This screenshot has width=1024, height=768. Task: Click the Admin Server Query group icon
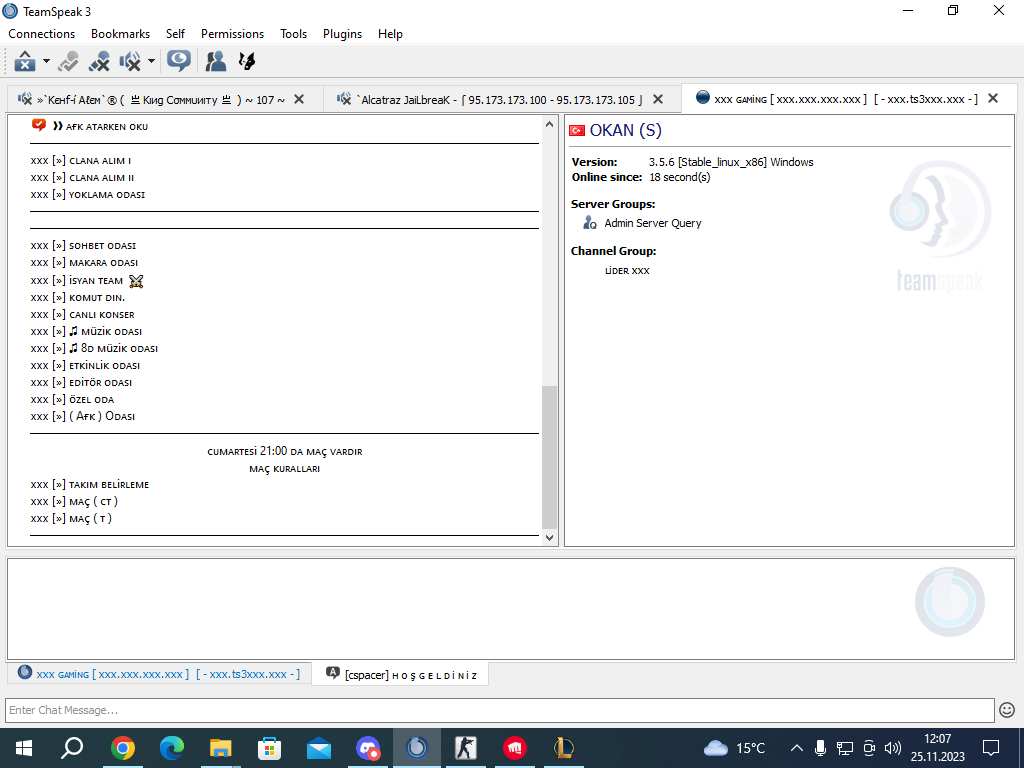[x=590, y=223]
